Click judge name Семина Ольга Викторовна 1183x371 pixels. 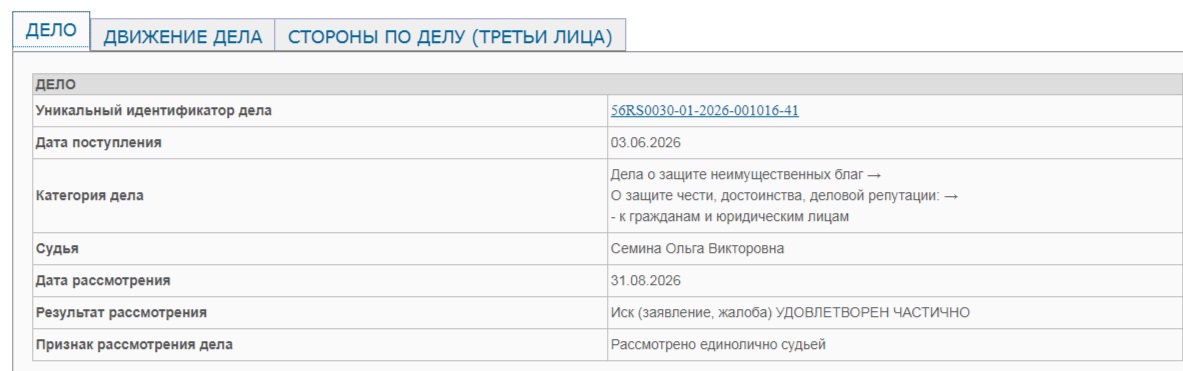coord(697,250)
